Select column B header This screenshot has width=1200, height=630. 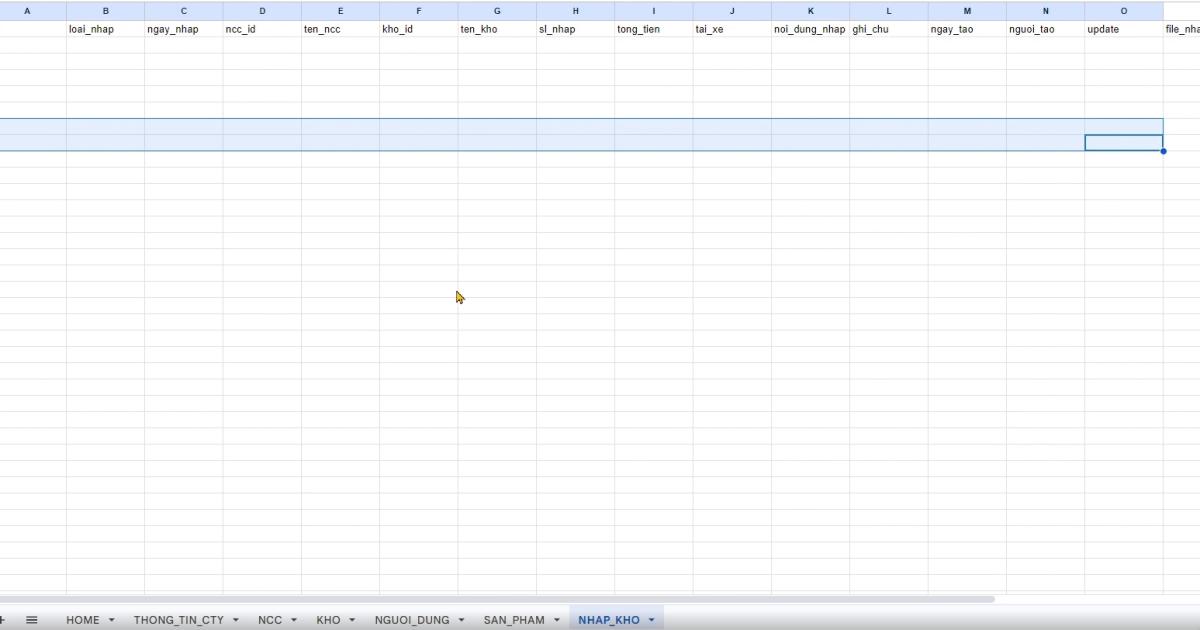pos(106,11)
